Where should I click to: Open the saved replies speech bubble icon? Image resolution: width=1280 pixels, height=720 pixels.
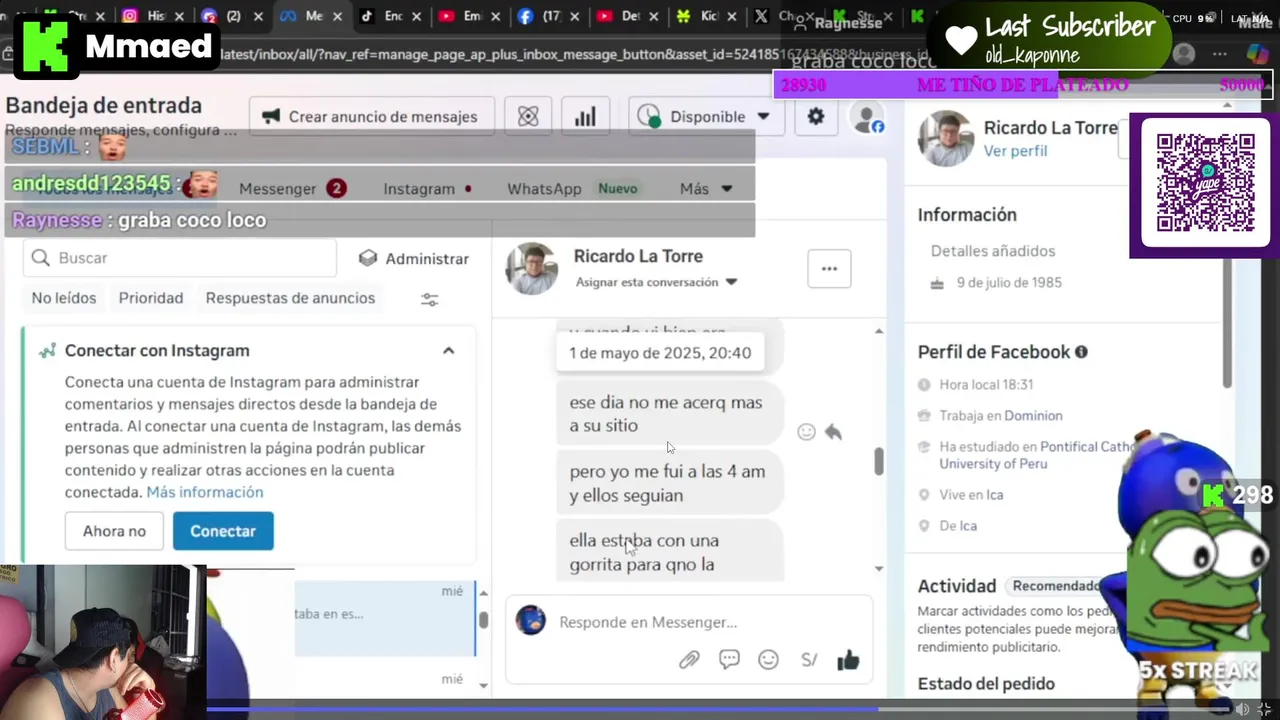(729, 660)
